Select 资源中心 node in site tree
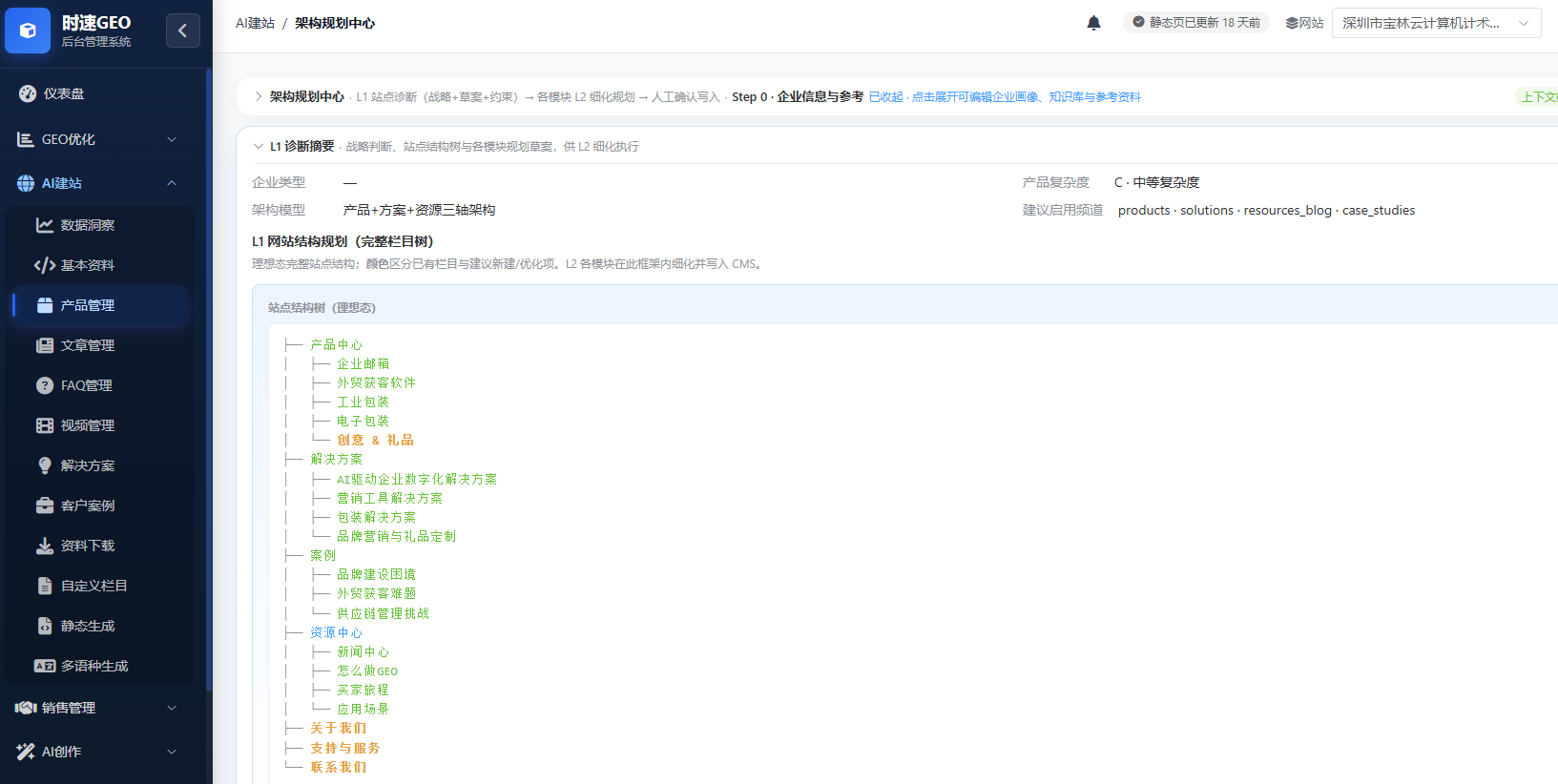The image size is (1558, 784). pos(337,632)
